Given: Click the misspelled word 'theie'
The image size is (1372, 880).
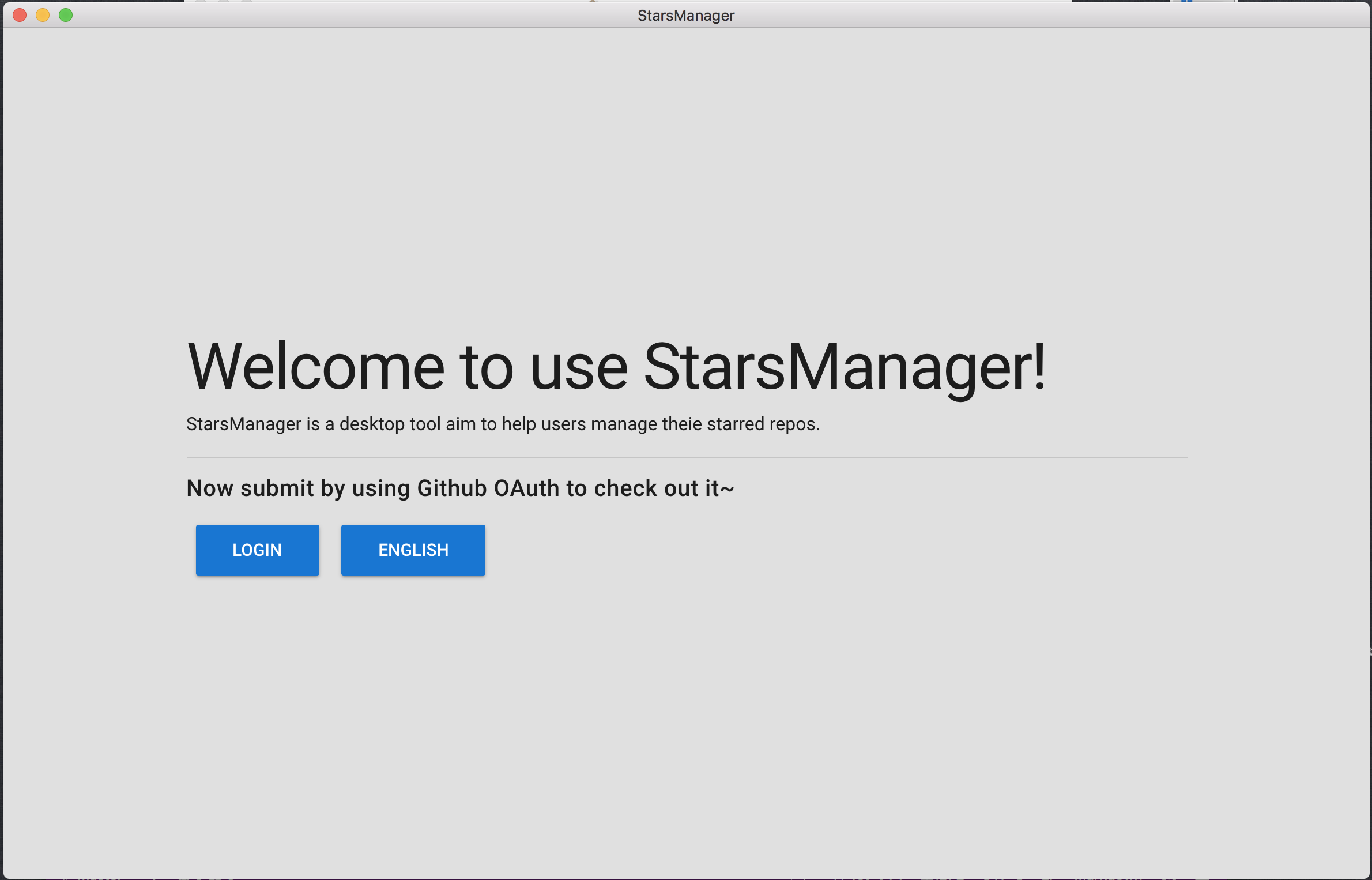Looking at the screenshot, I should click(x=682, y=424).
